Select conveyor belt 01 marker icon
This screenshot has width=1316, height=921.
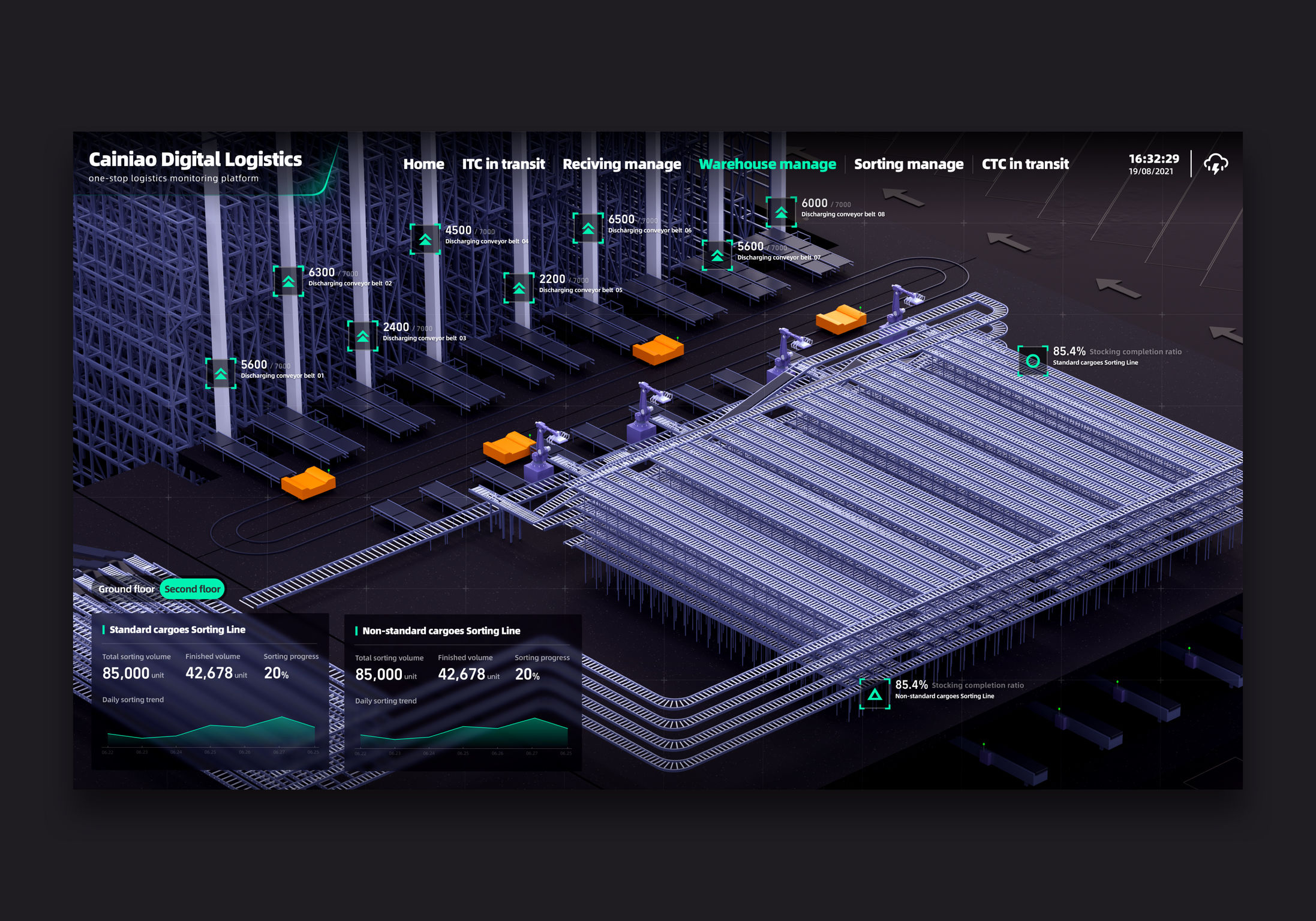(x=221, y=374)
